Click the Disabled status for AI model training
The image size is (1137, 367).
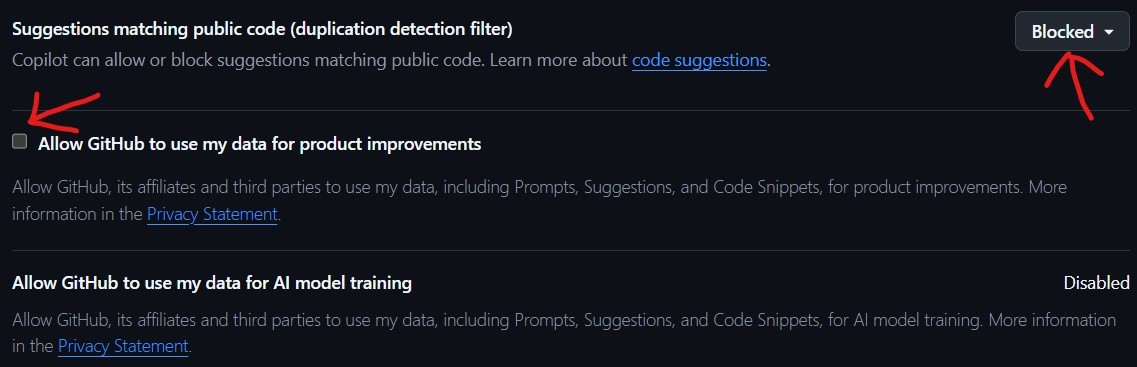tap(1096, 283)
